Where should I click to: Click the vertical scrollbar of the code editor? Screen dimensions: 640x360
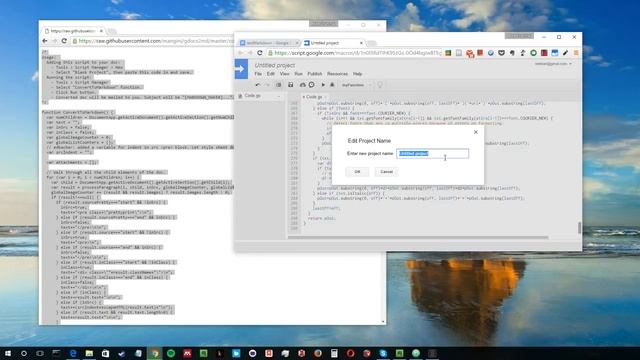pos(579,228)
